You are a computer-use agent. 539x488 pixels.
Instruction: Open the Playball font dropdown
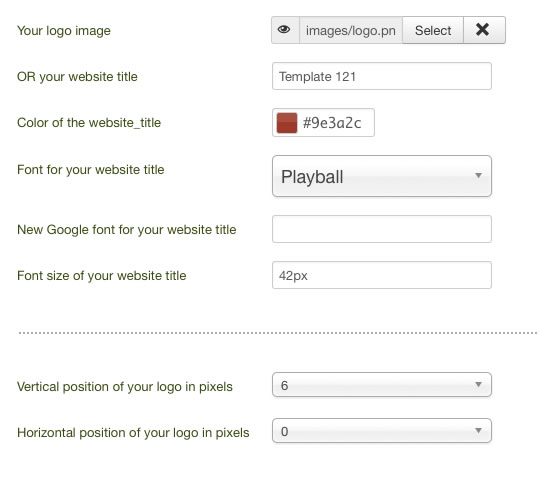point(382,176)
